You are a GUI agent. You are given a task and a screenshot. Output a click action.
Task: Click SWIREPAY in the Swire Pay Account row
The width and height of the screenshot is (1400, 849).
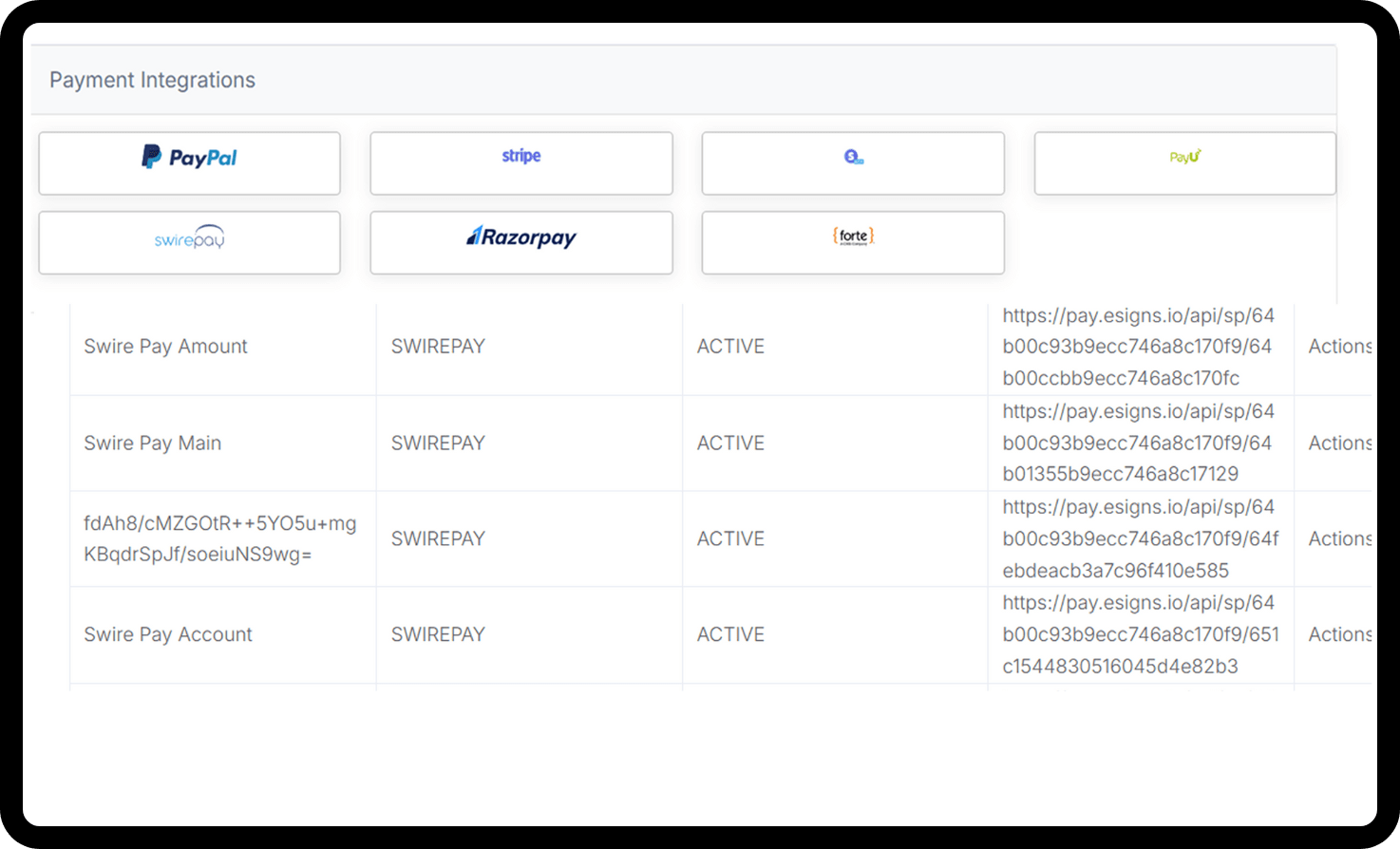pyautogui.click(x=438, y=634)
